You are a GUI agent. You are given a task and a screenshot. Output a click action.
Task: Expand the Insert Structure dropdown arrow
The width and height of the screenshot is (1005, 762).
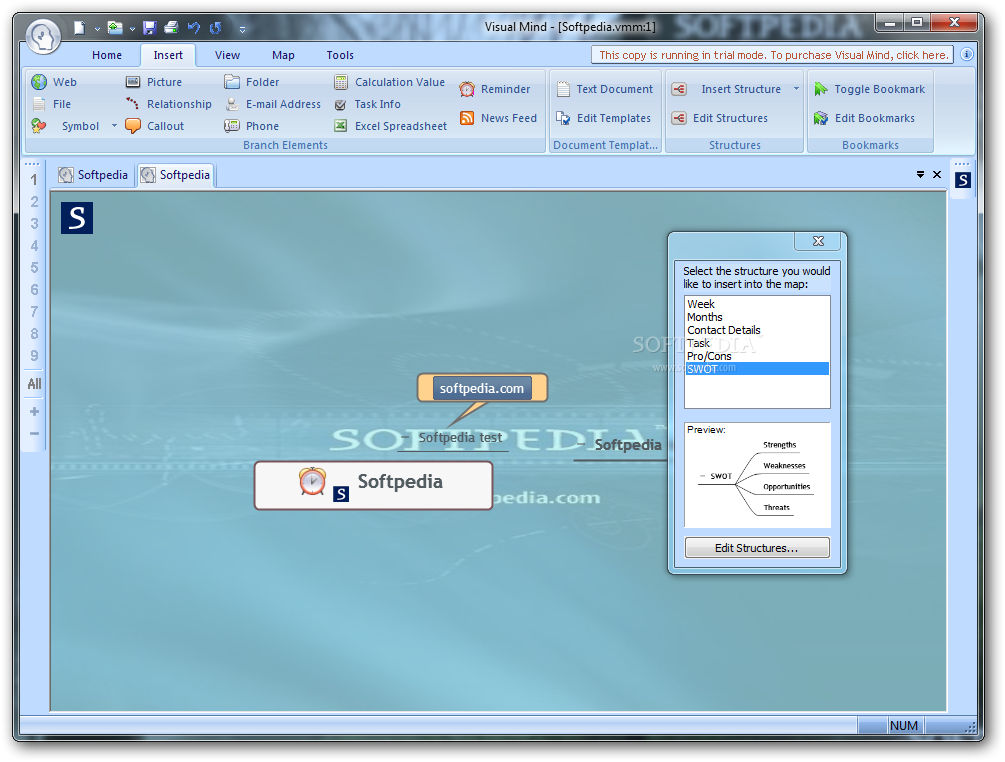796,89
